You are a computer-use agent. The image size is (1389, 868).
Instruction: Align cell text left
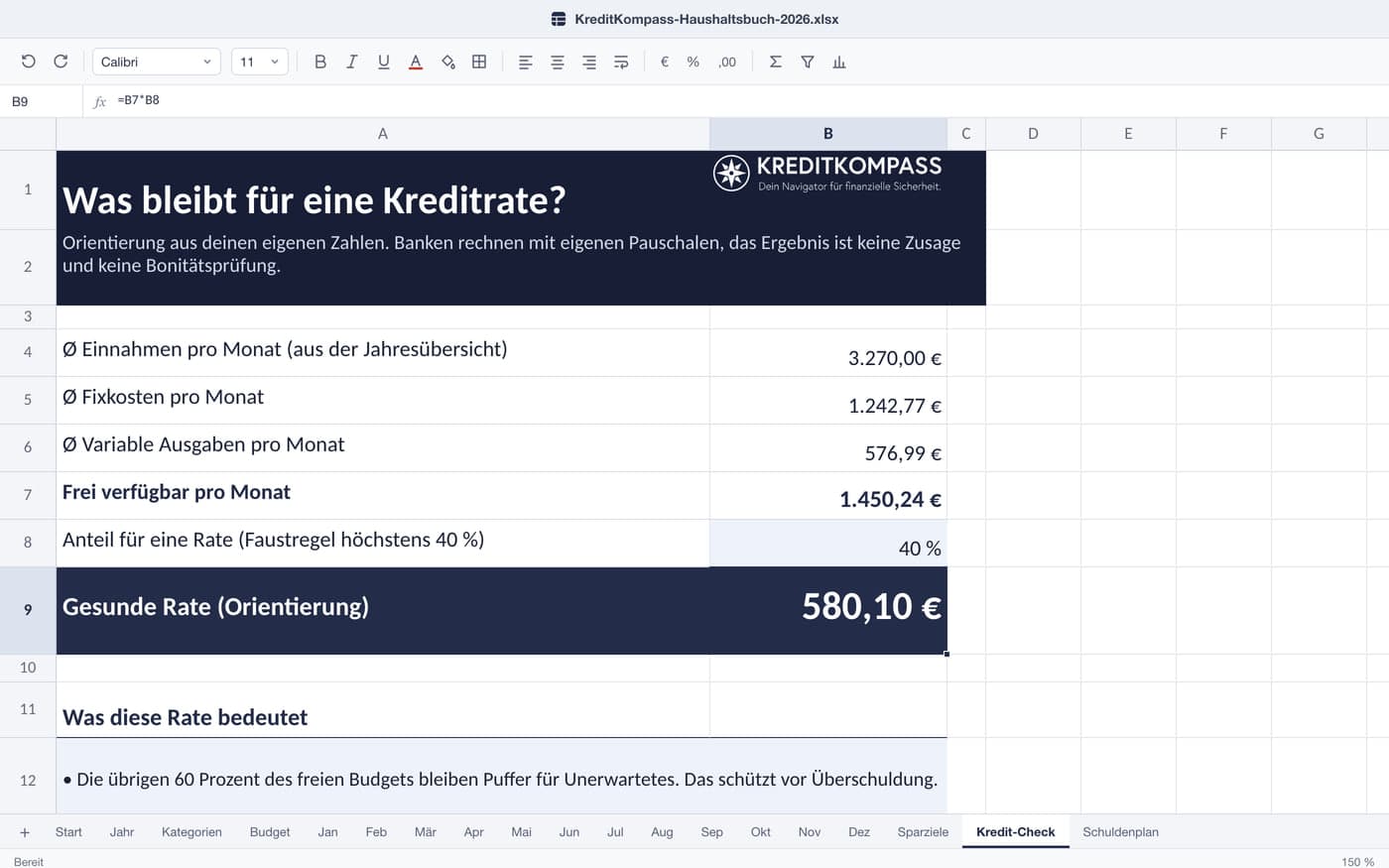tap(526, 62)
